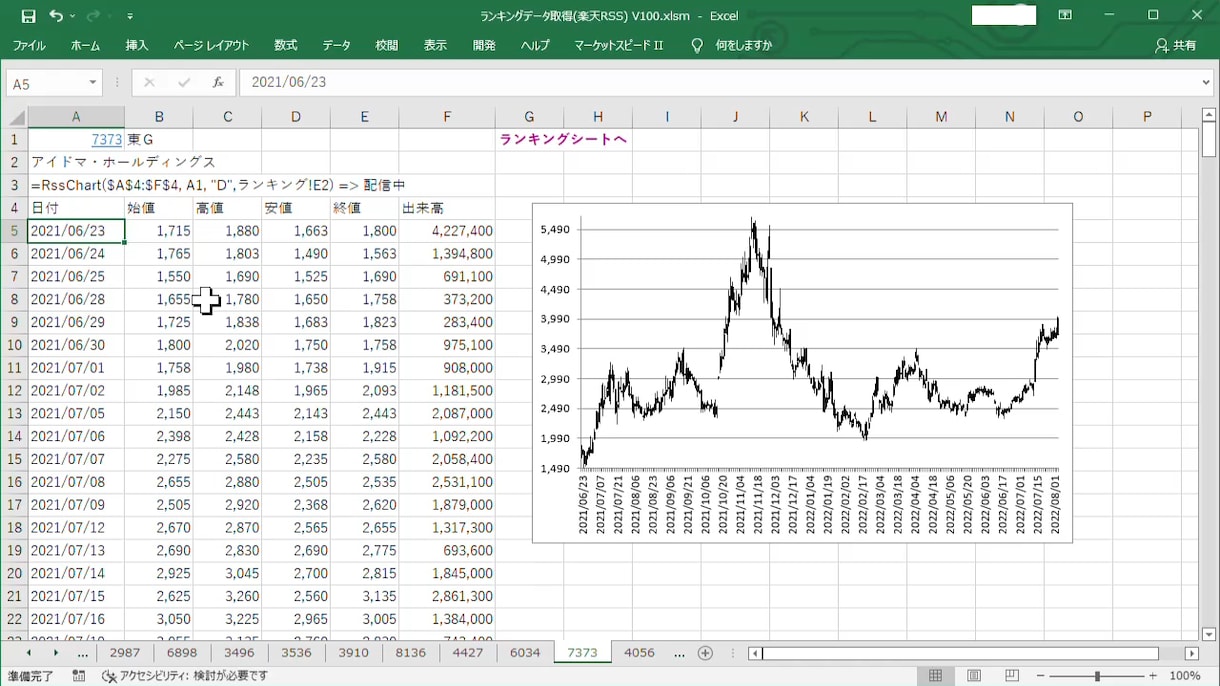
Task: Undo the last action
Action: tap(56, 16)
